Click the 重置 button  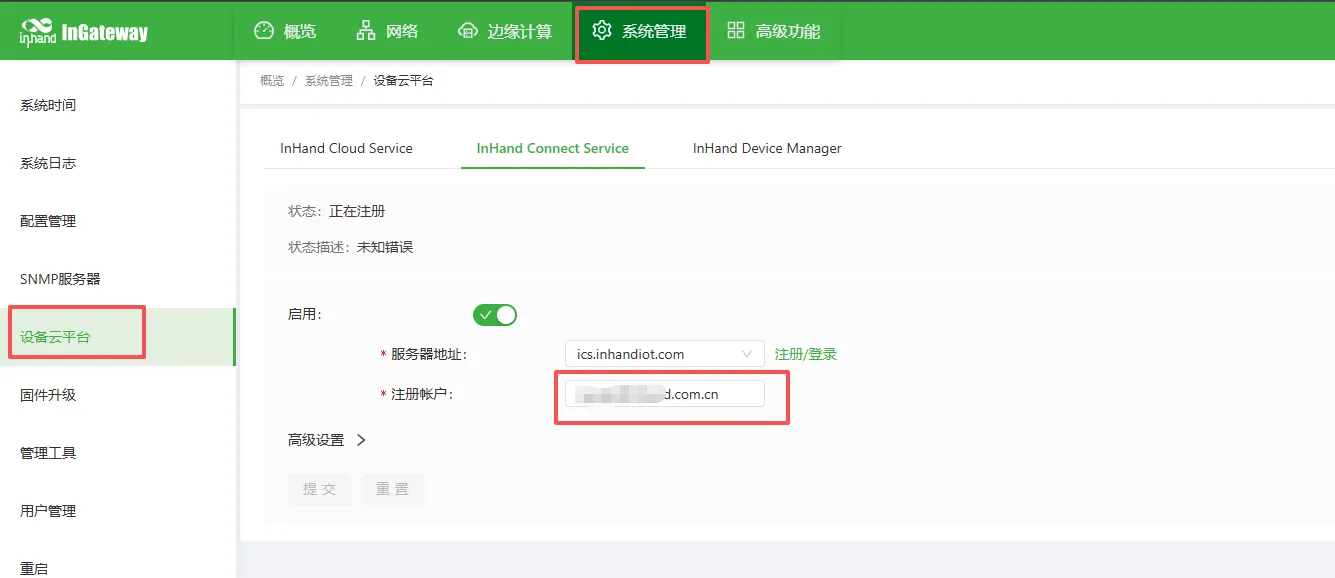click(393, 489)
